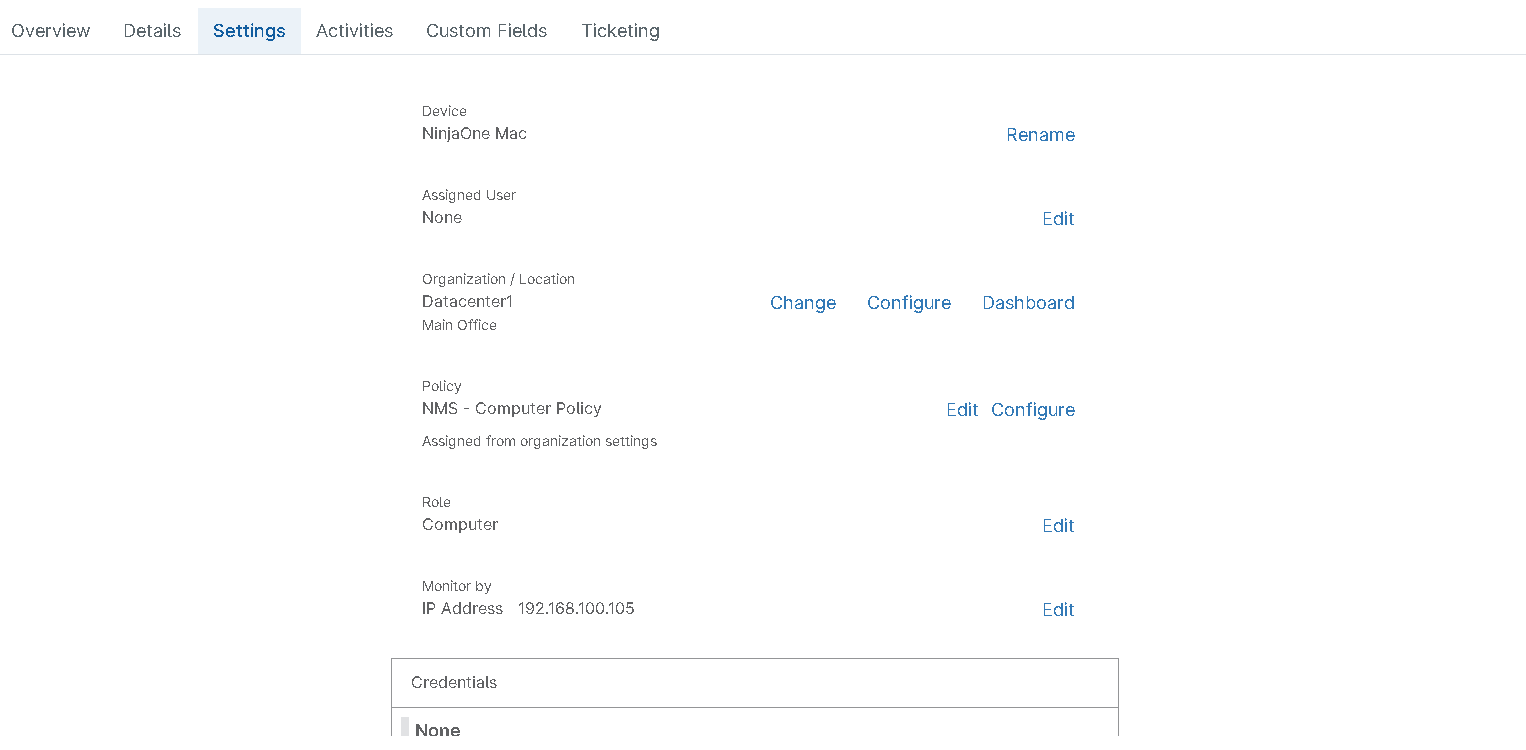Click the Main Office location label
The height and width of the screenshot is (750, 1526).
tap(459, 325)
